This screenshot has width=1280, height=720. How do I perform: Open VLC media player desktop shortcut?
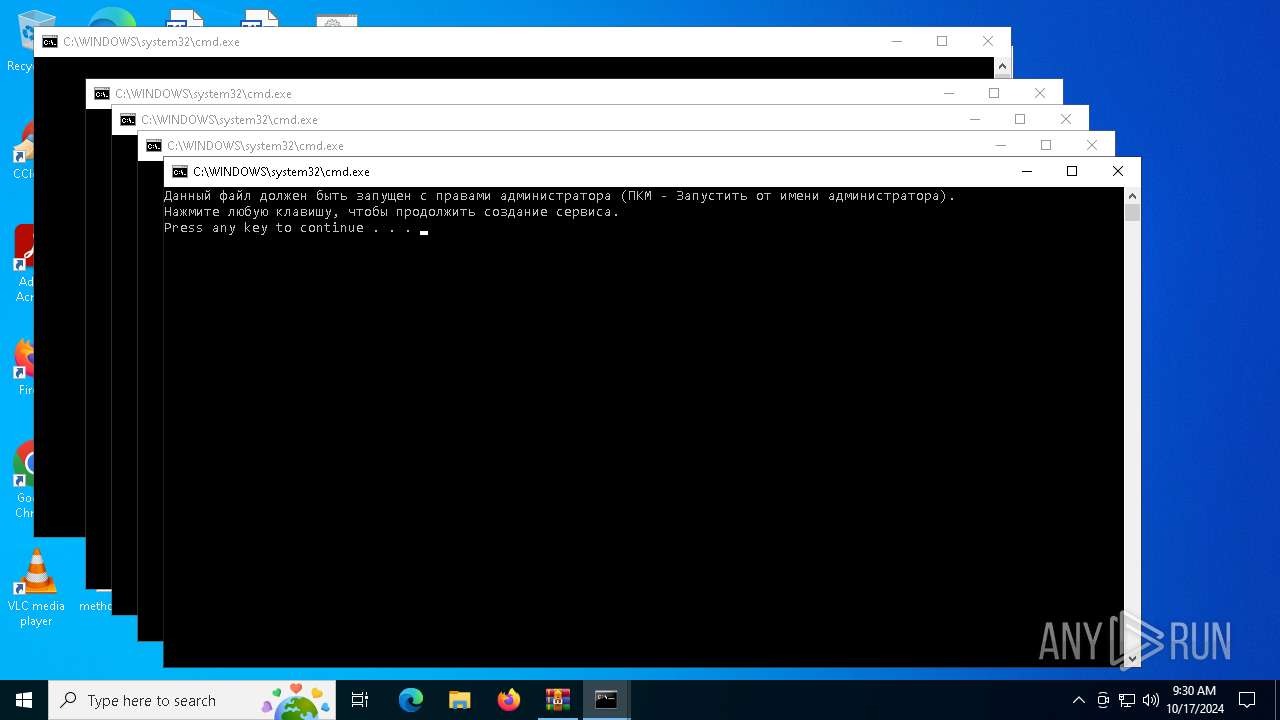coord(36,589)
